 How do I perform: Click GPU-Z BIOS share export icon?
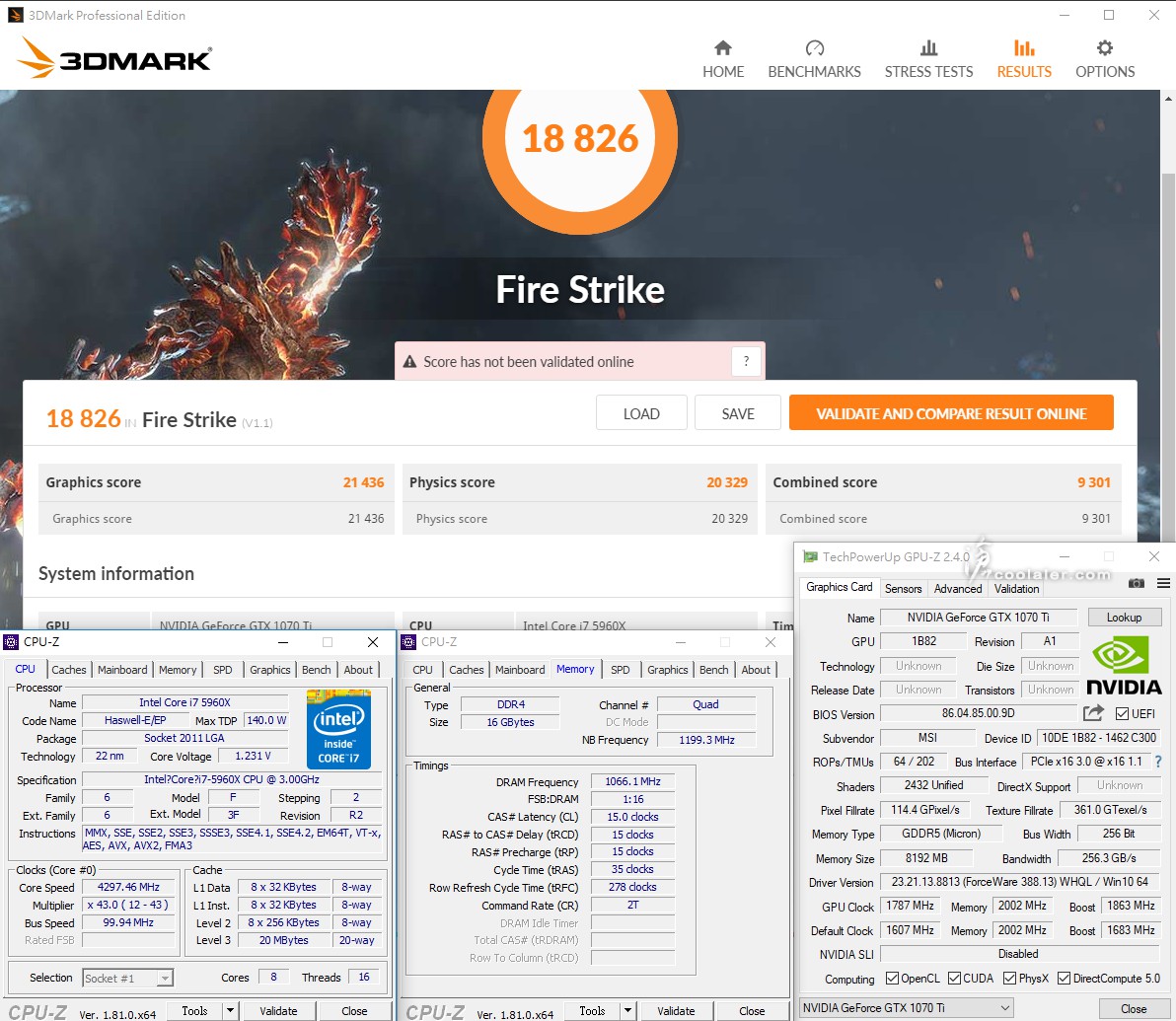click(x=1093, y=712)
